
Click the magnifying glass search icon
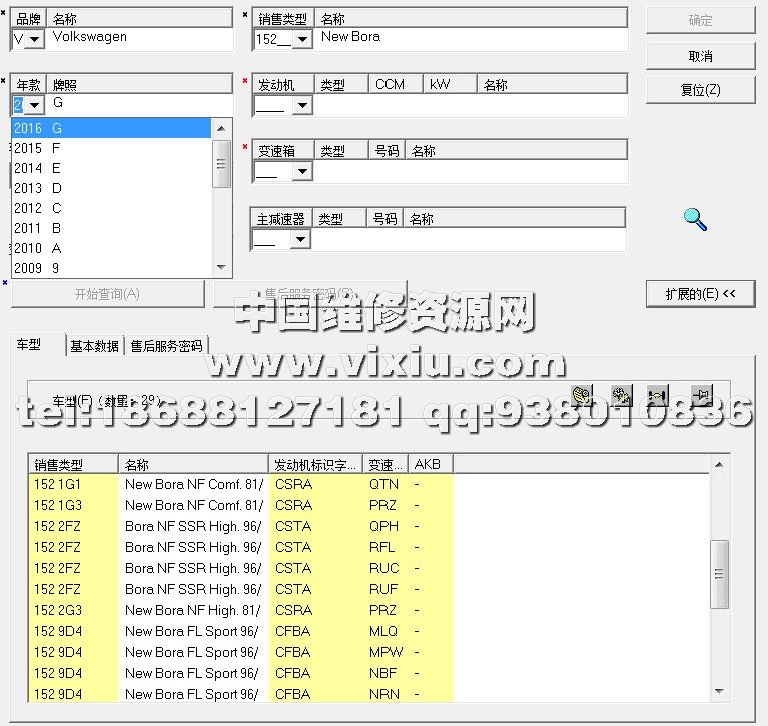coord(695,219)
